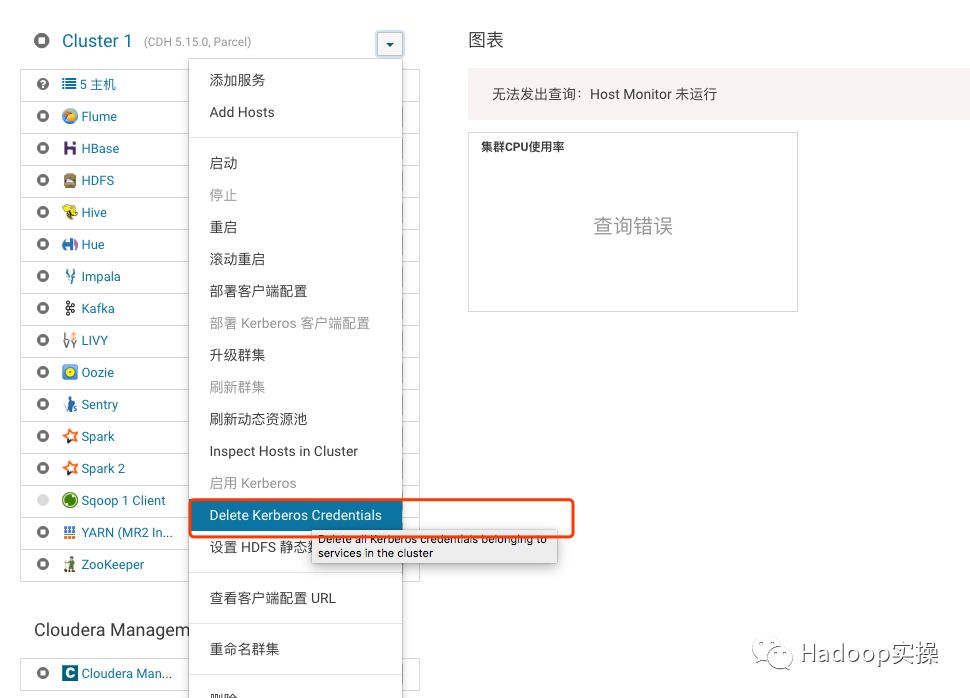The width and height of the screenshot is (970, 698).
Task: Click the HBase service icon
Action: click(70, 149)
